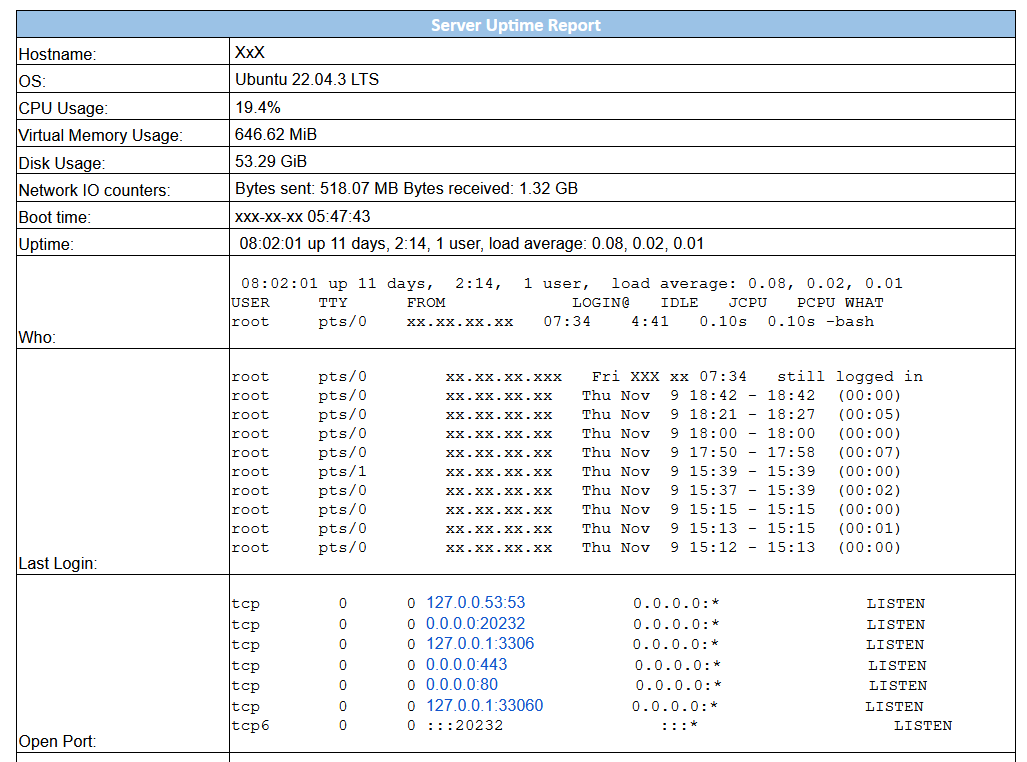Select the Server Uptime Report title
Viewport: 1027px width, 762px height.
coord(515,25)
